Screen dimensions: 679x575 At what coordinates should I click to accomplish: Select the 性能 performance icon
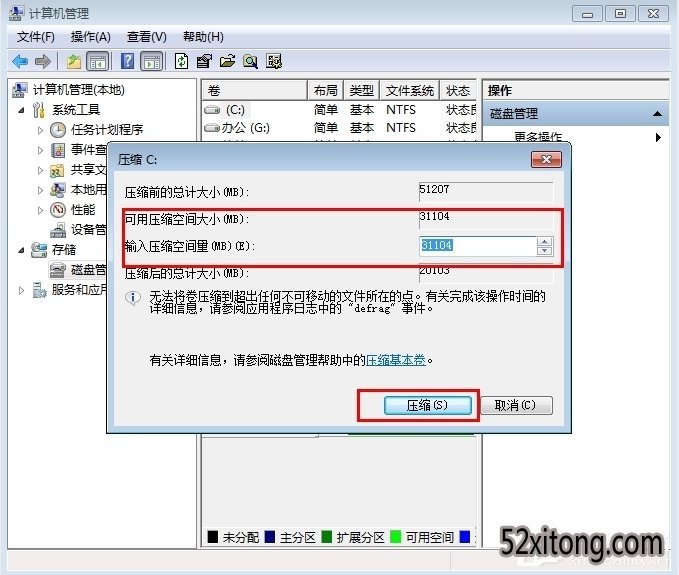[58, 210]
